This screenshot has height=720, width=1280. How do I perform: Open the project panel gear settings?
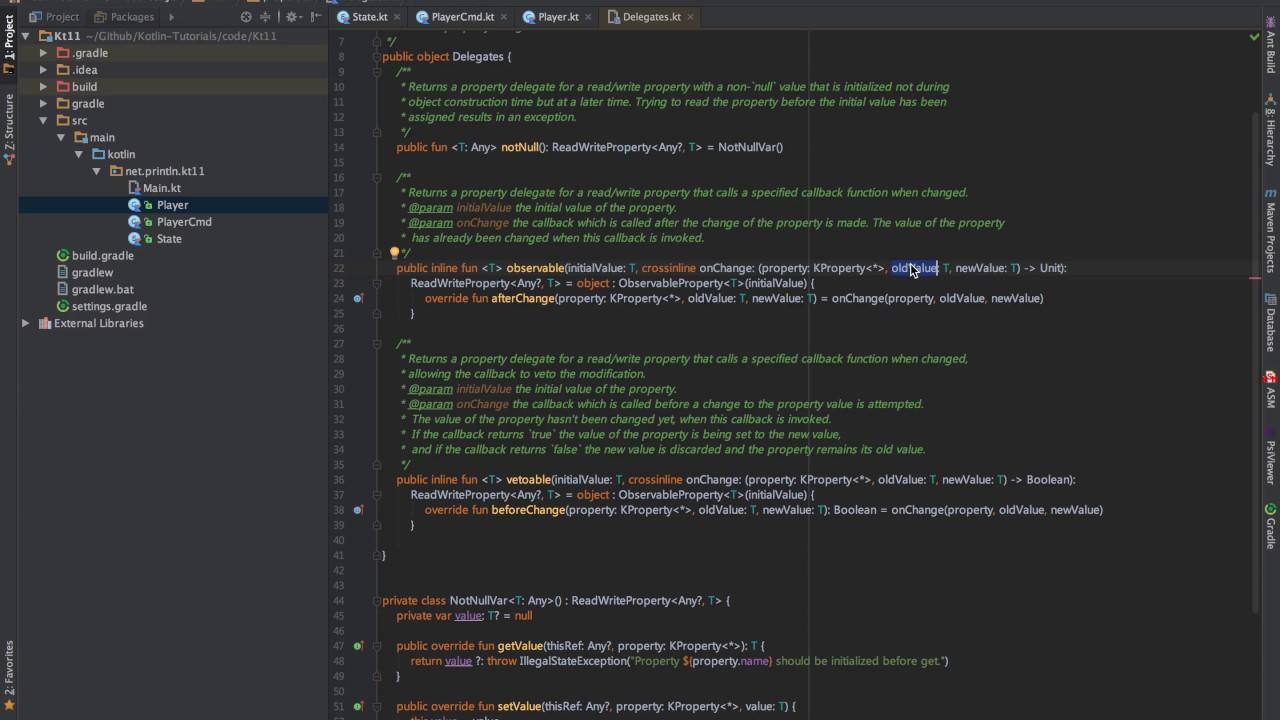pos(292,17)
